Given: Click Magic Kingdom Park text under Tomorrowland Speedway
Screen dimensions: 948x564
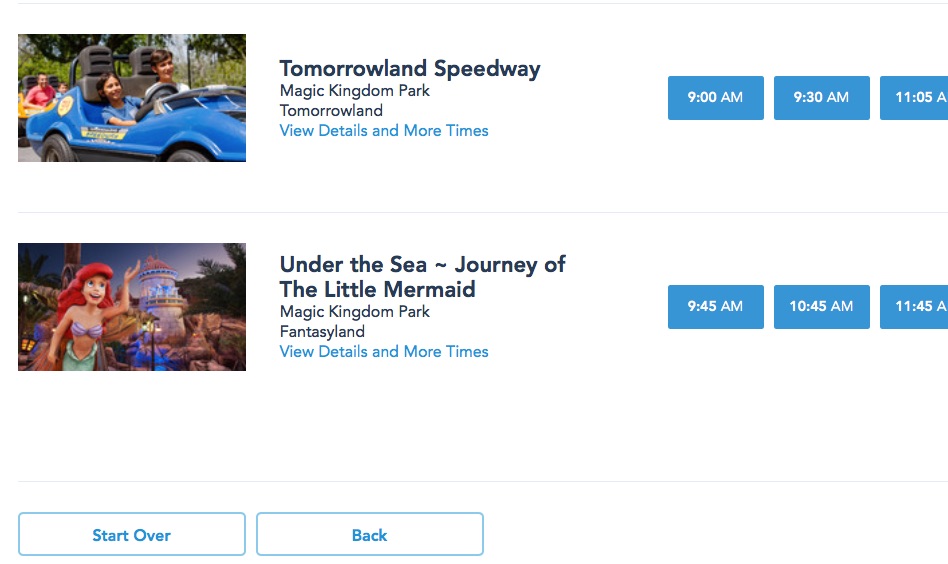Looking at the screenshot, I should point(354,91).
